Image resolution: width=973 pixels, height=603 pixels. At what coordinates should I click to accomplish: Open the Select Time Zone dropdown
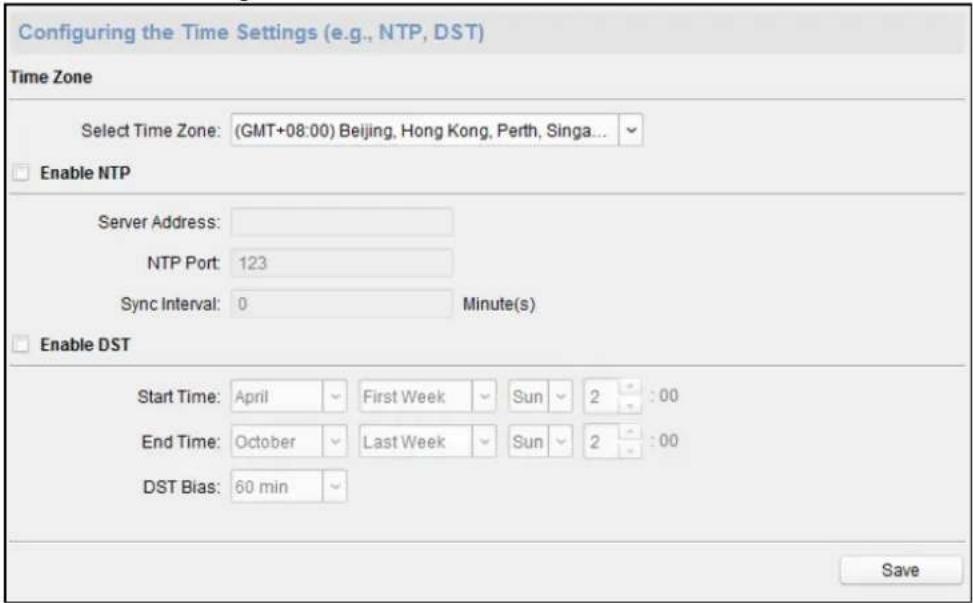[x=436, y=130]
